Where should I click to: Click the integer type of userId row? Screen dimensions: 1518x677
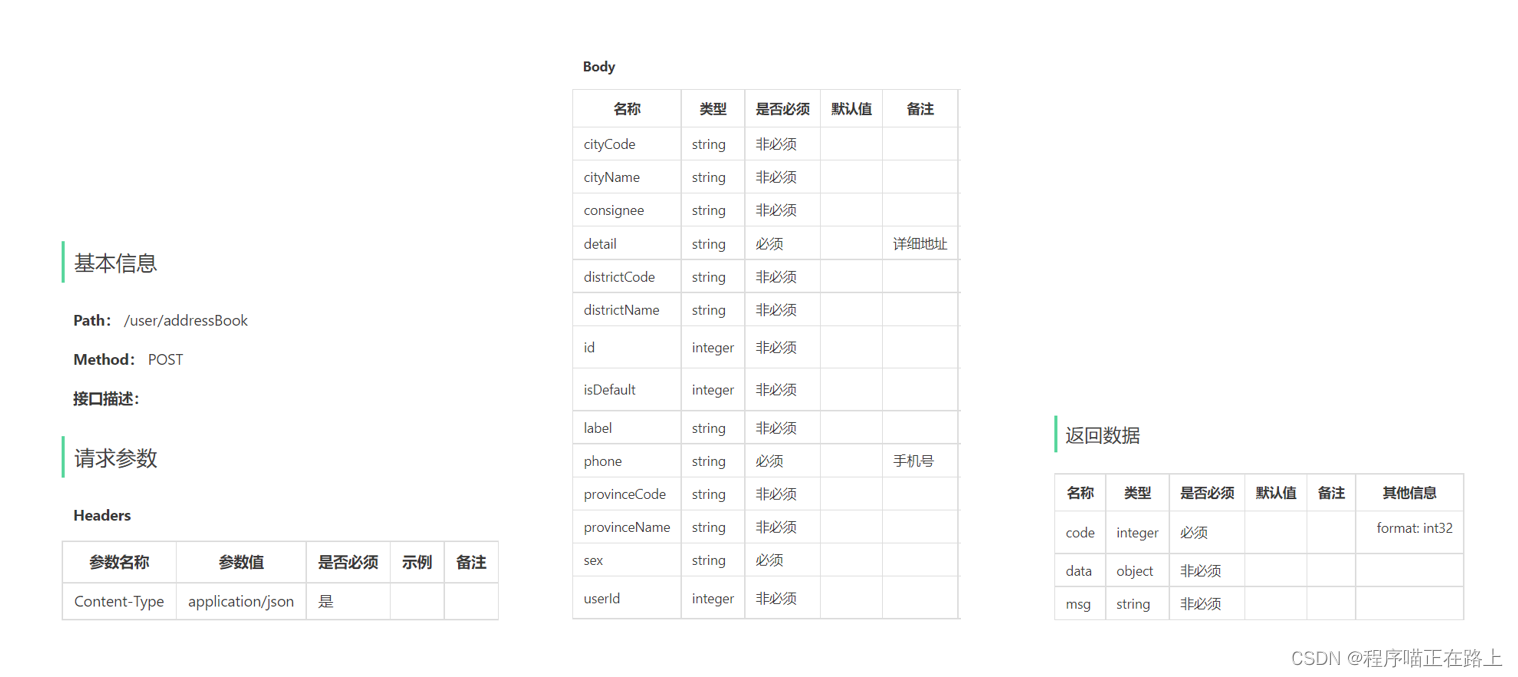click(713, 599)
